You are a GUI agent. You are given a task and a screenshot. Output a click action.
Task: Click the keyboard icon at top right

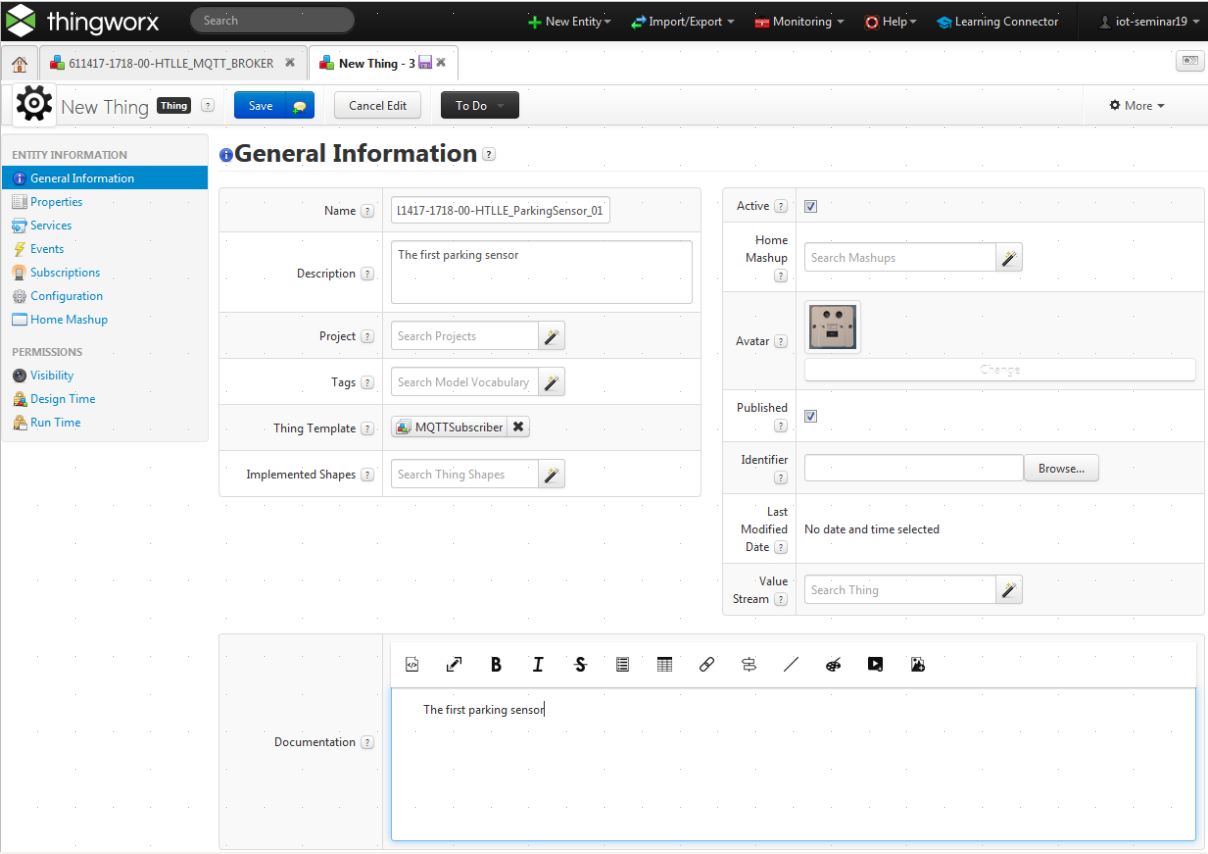point(1190,61)
